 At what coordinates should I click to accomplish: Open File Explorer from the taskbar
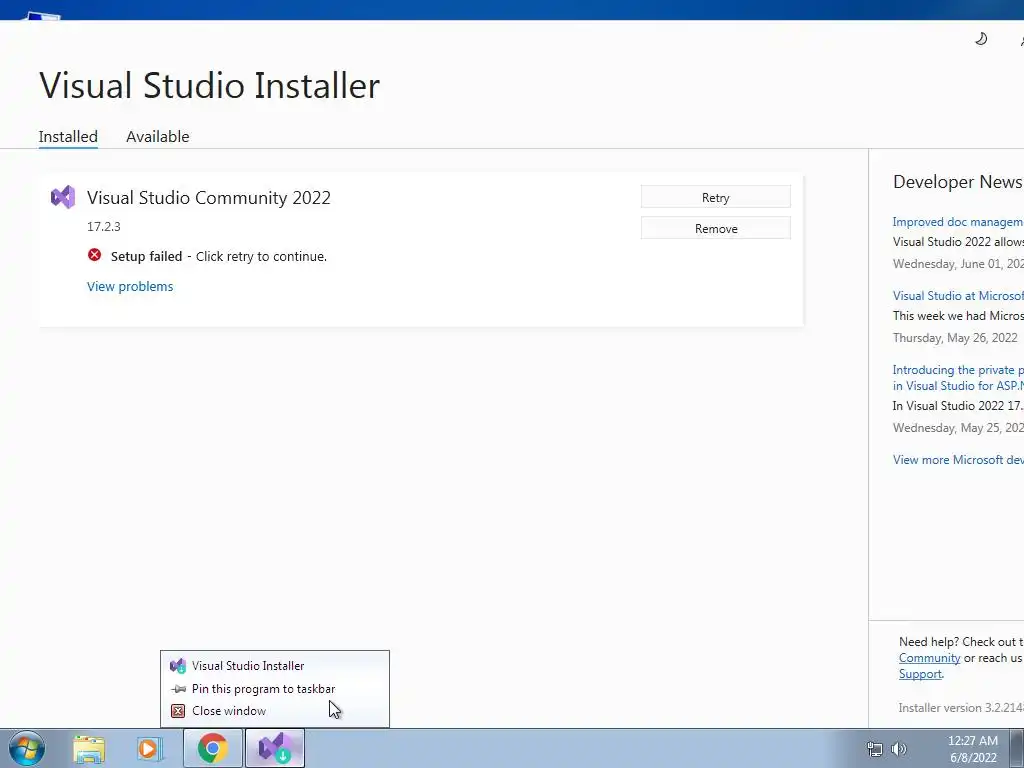89,749
